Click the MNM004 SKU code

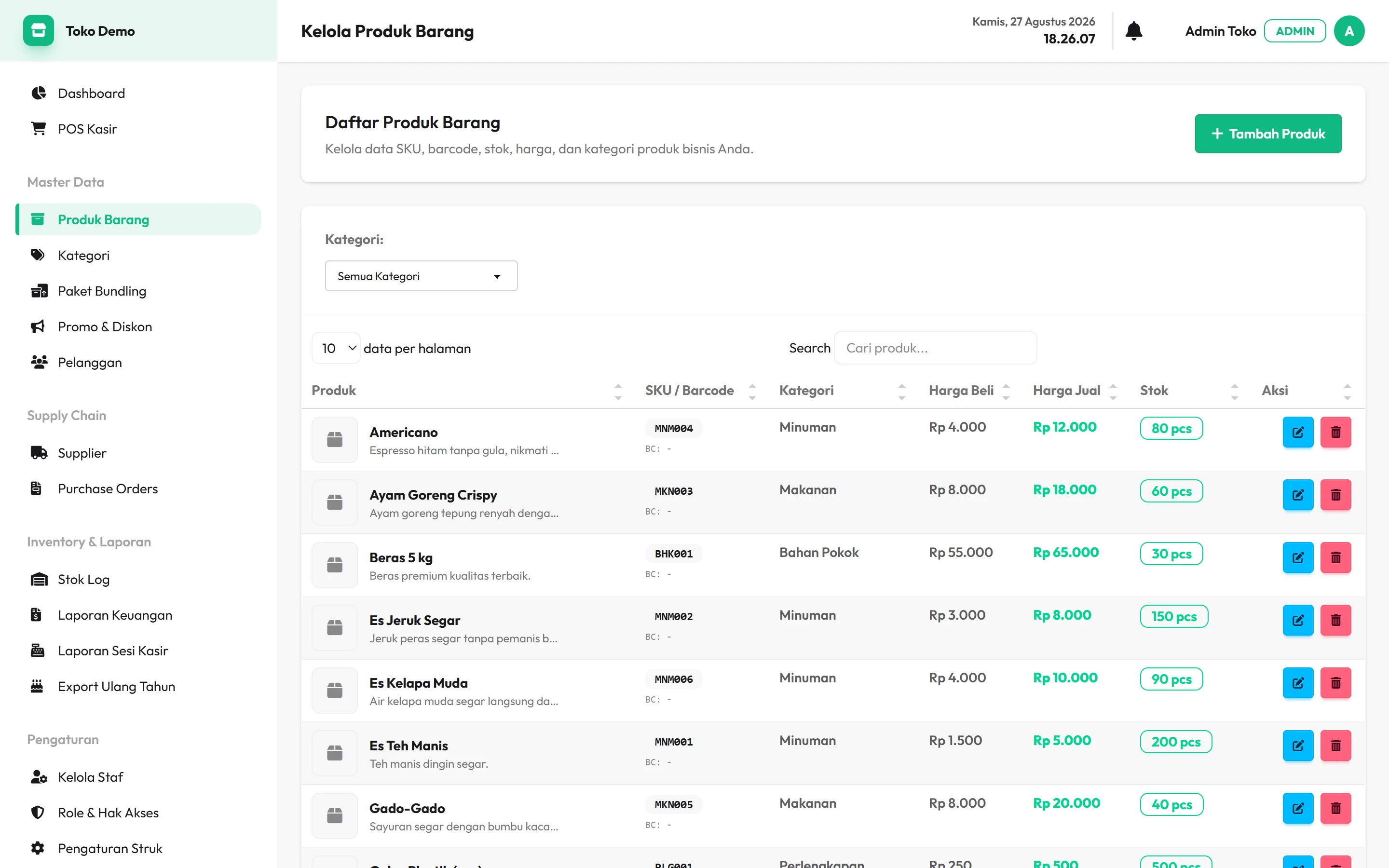click(674, 428)
